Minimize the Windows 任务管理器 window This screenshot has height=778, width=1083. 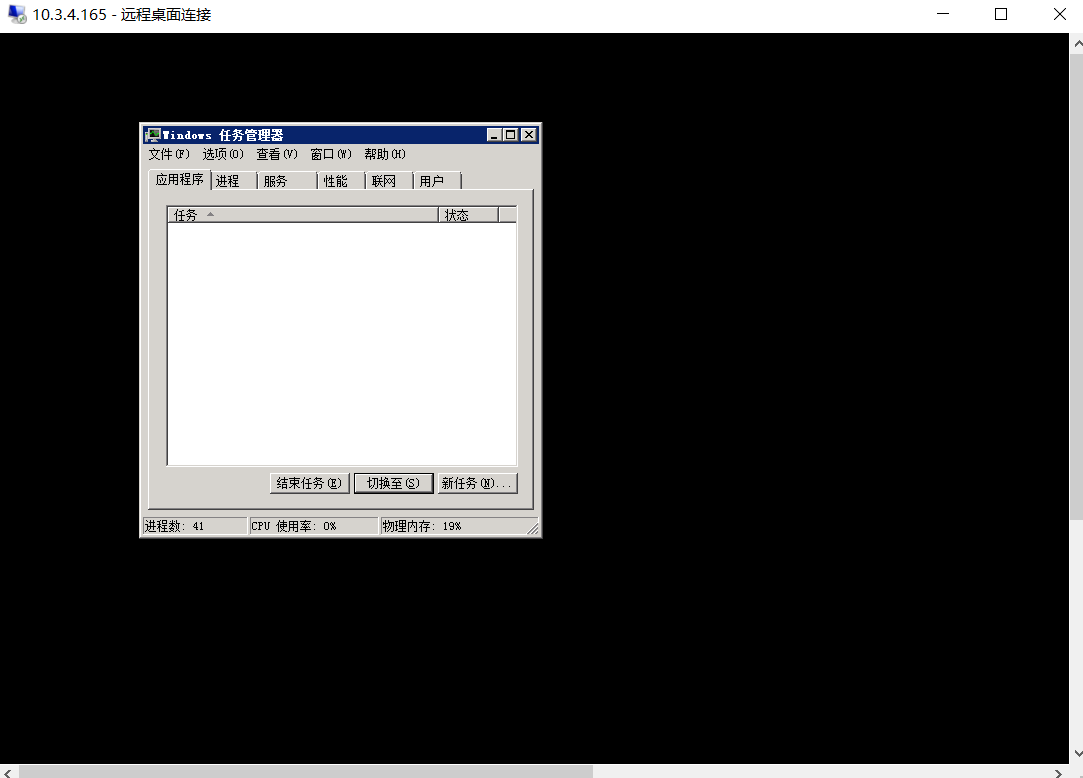[x=494, y=135]
